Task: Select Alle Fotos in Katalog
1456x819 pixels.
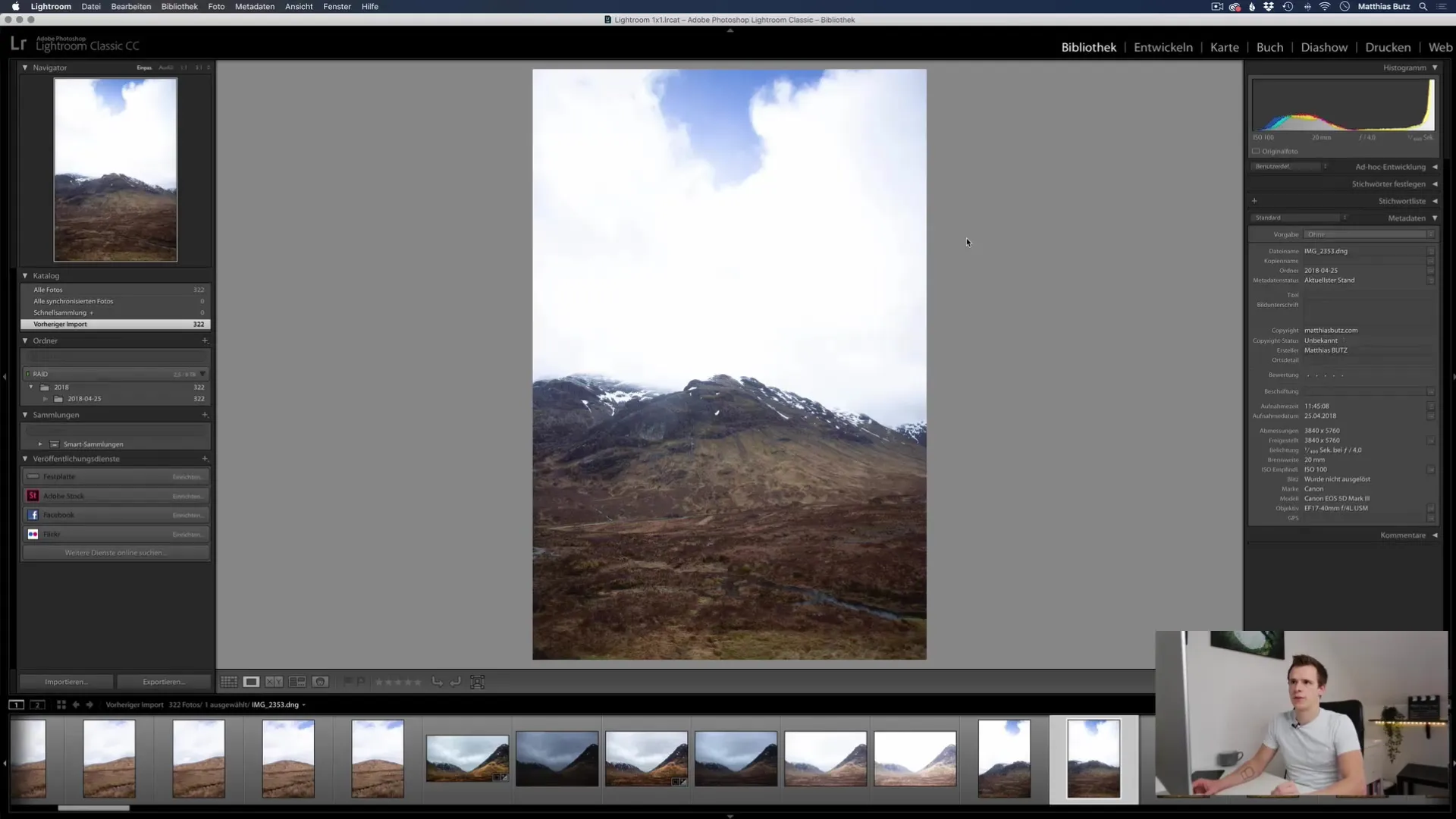Action: (x=115, y=290)
